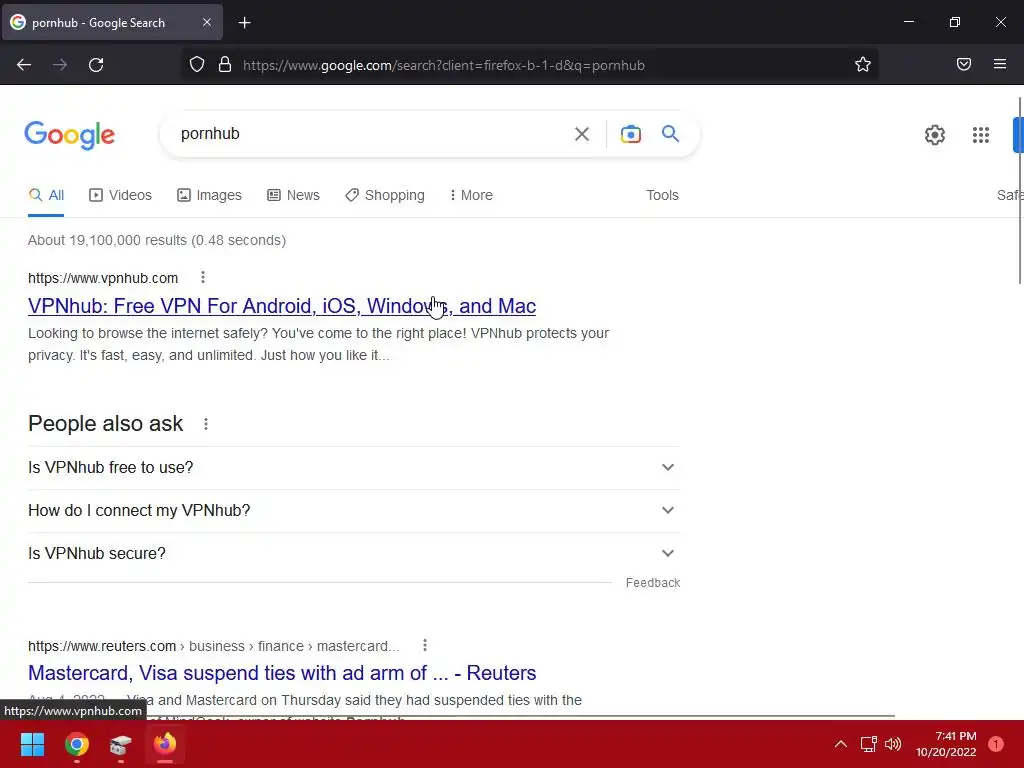Go to Google home via the logo
The height and width of the screenshot is (768, 1024).
click(70, 135)
